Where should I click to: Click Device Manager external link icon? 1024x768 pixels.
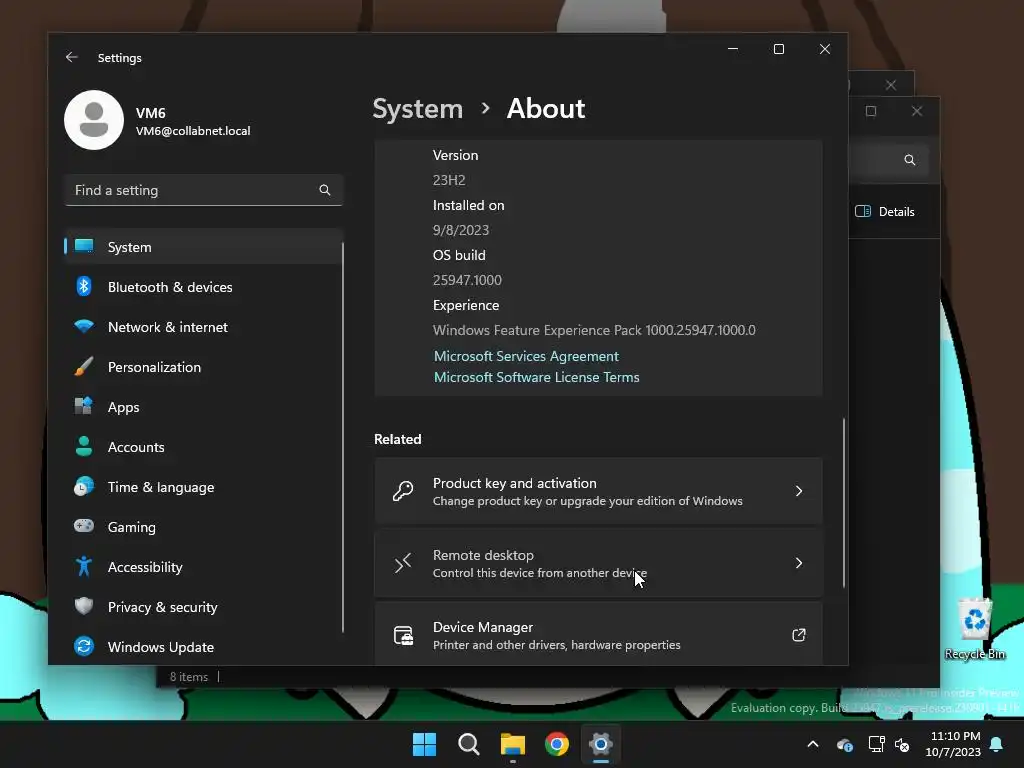[x=799, y=635]
